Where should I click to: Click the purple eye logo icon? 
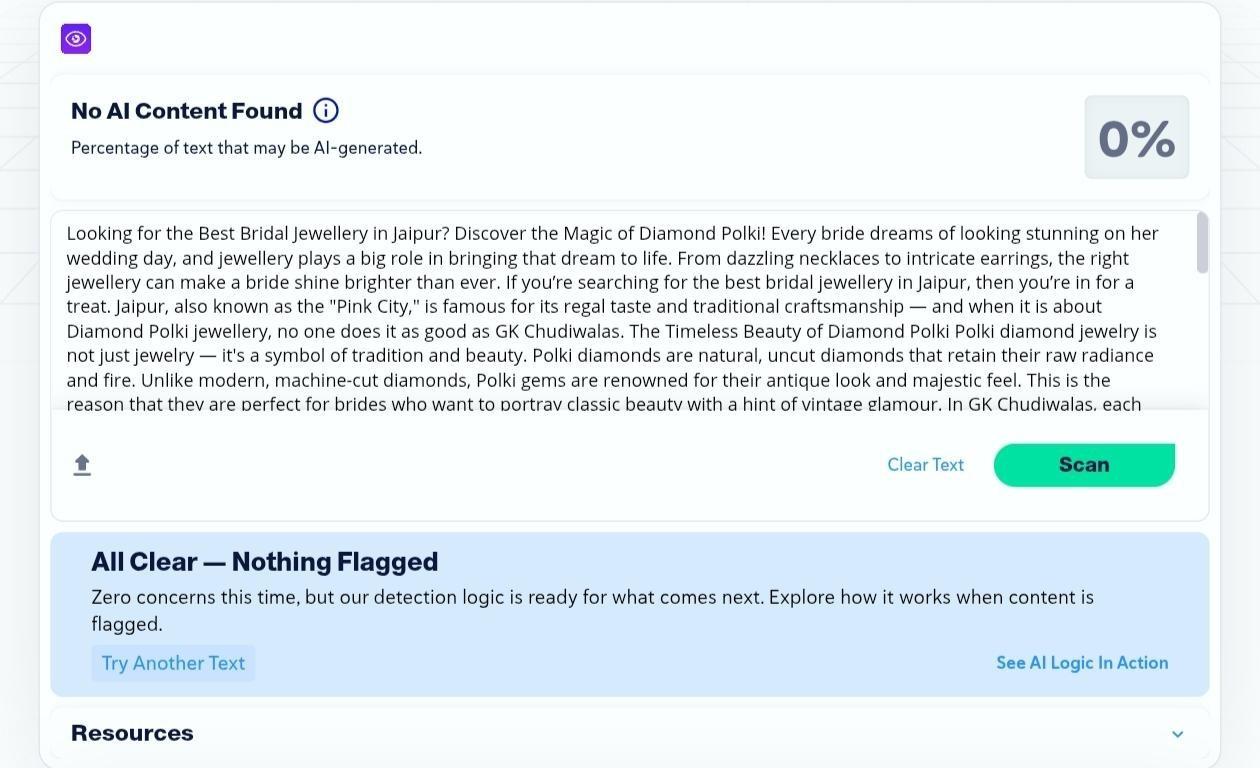tap(76, 39)
